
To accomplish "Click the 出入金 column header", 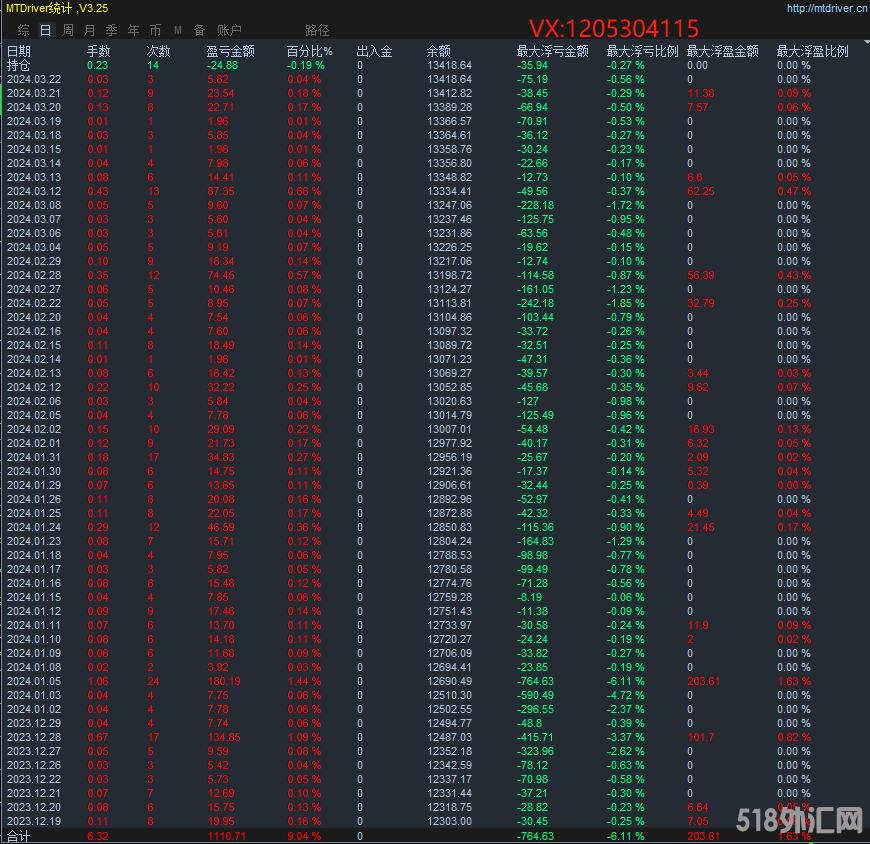I will point(374,52).
